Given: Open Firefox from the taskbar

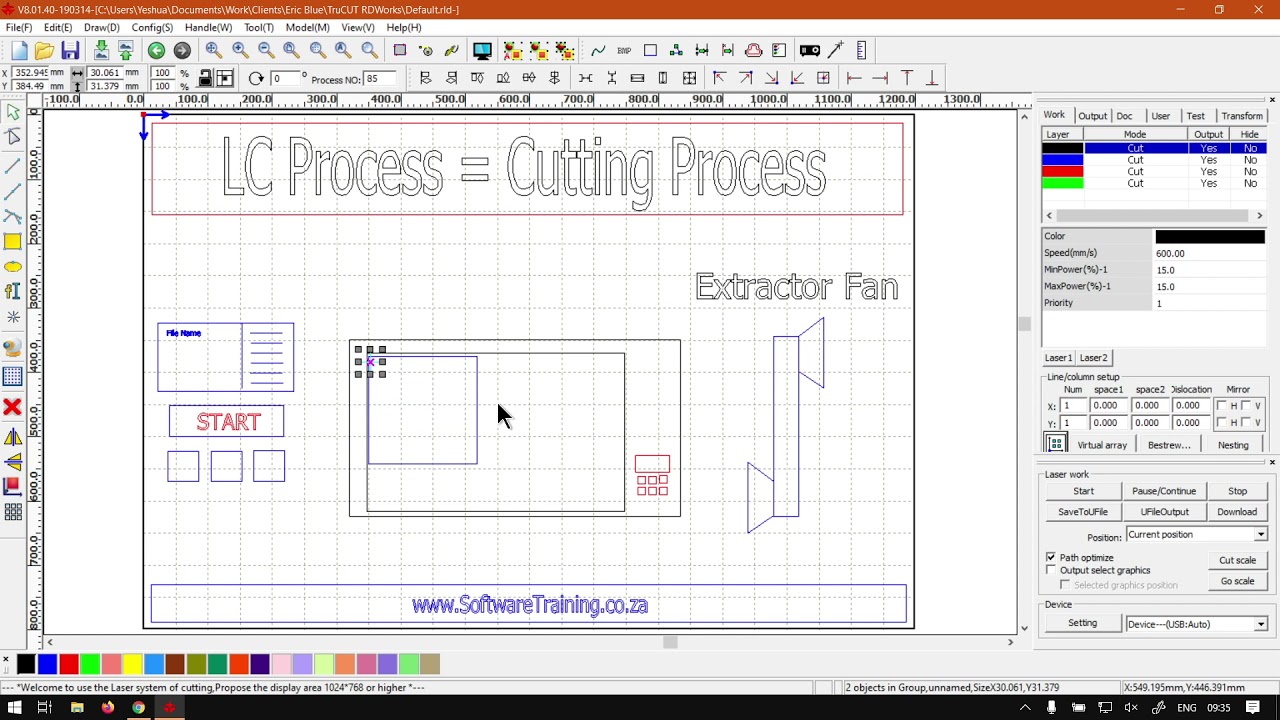Looking at the screenshot, I should (107, 708).
